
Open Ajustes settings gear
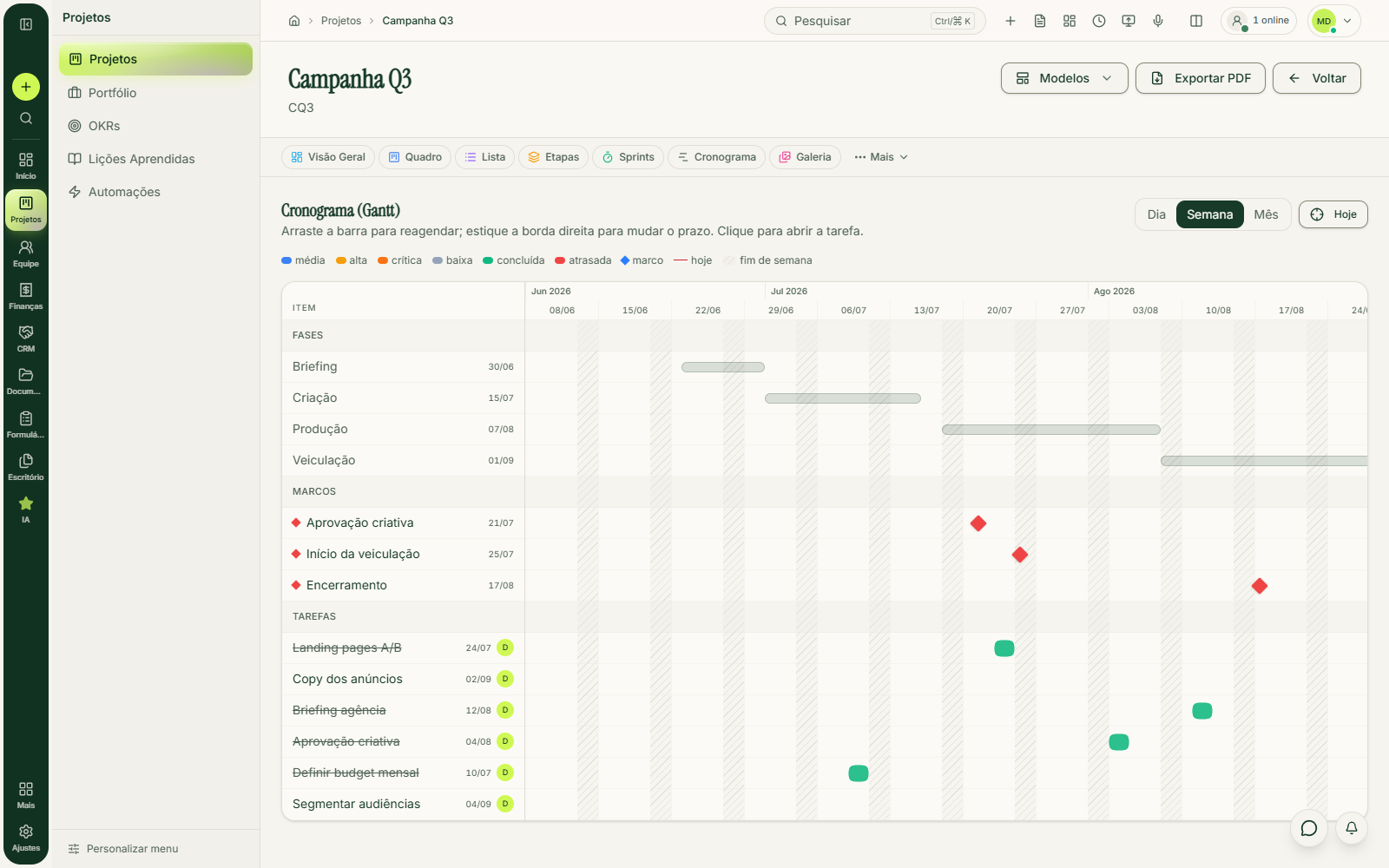click(26, 838)
